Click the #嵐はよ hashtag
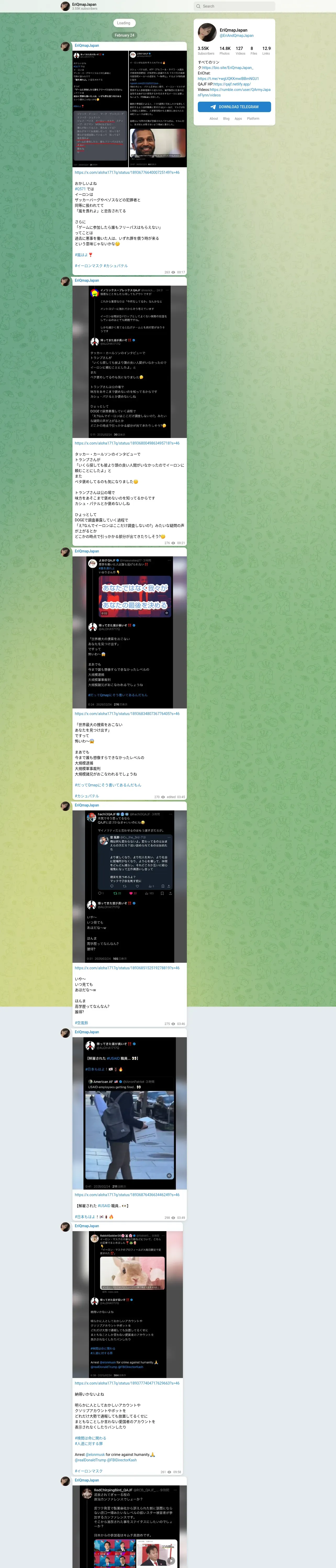Screen dimensions: 336x1568 point(82,255)
